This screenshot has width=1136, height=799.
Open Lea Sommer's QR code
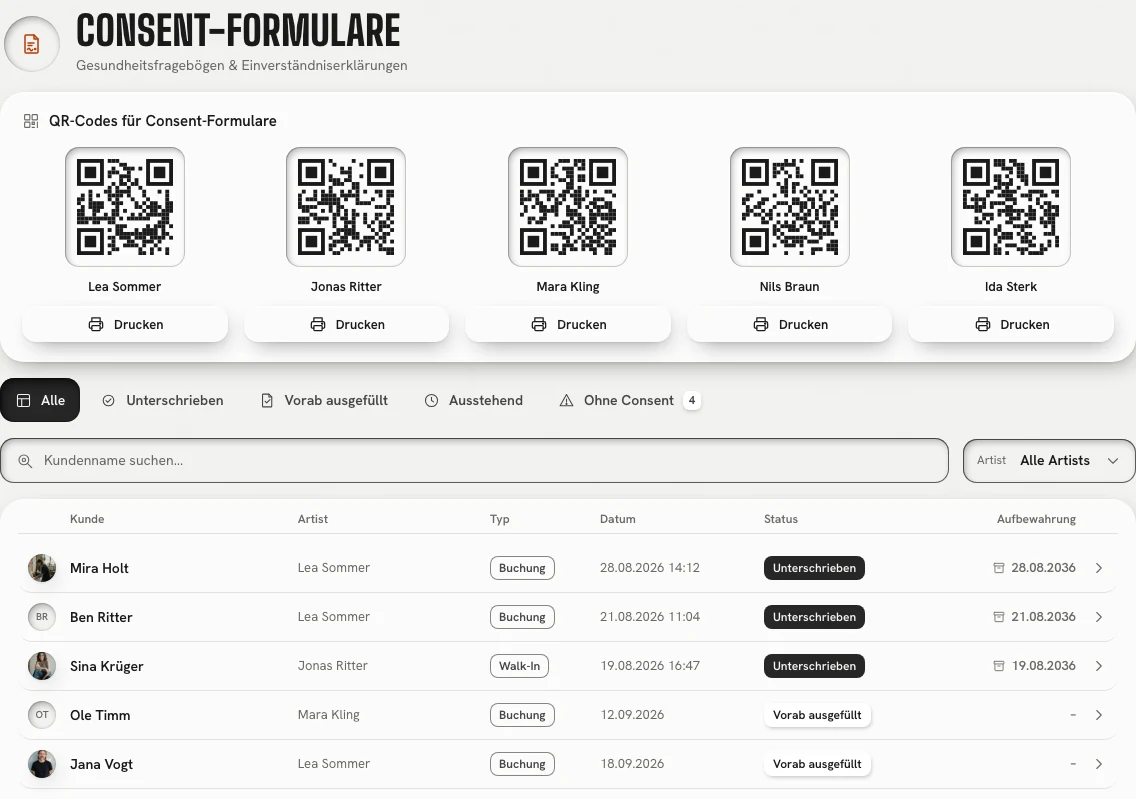pos(125,207)
